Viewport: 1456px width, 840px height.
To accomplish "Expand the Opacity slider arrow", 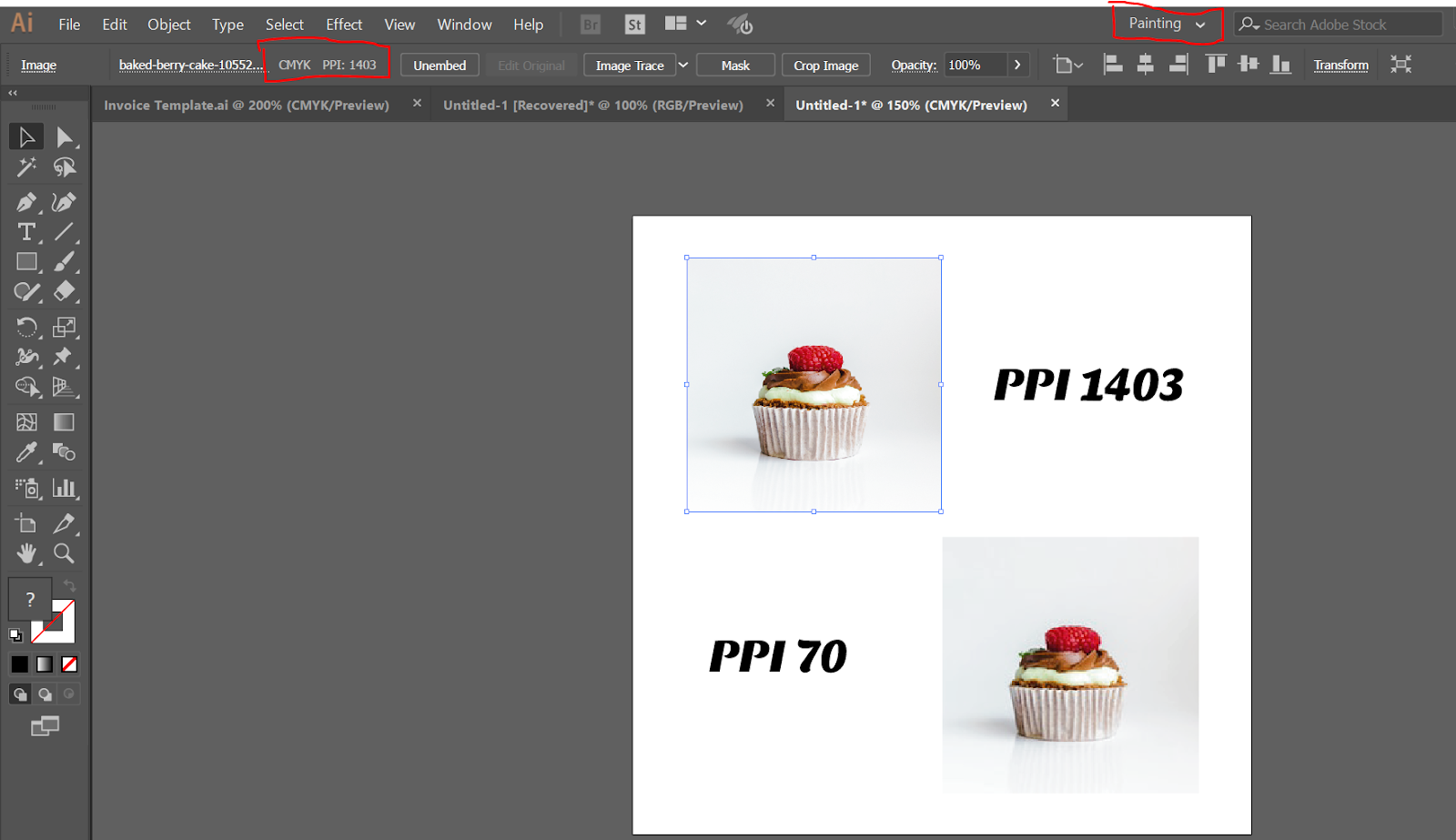I will 1017,65.
